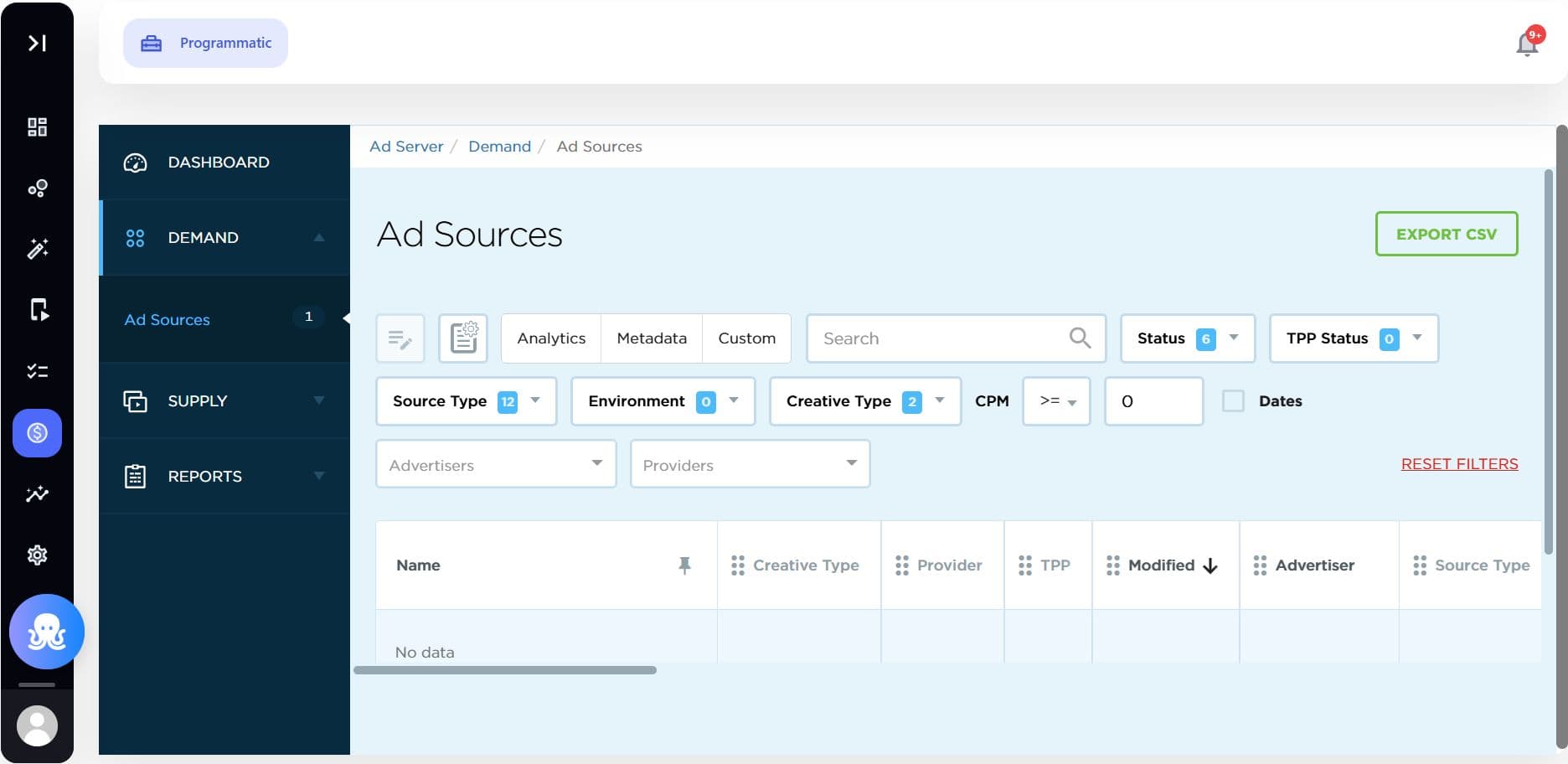Open the Advertisers dropdown

[x=496, y=464]
